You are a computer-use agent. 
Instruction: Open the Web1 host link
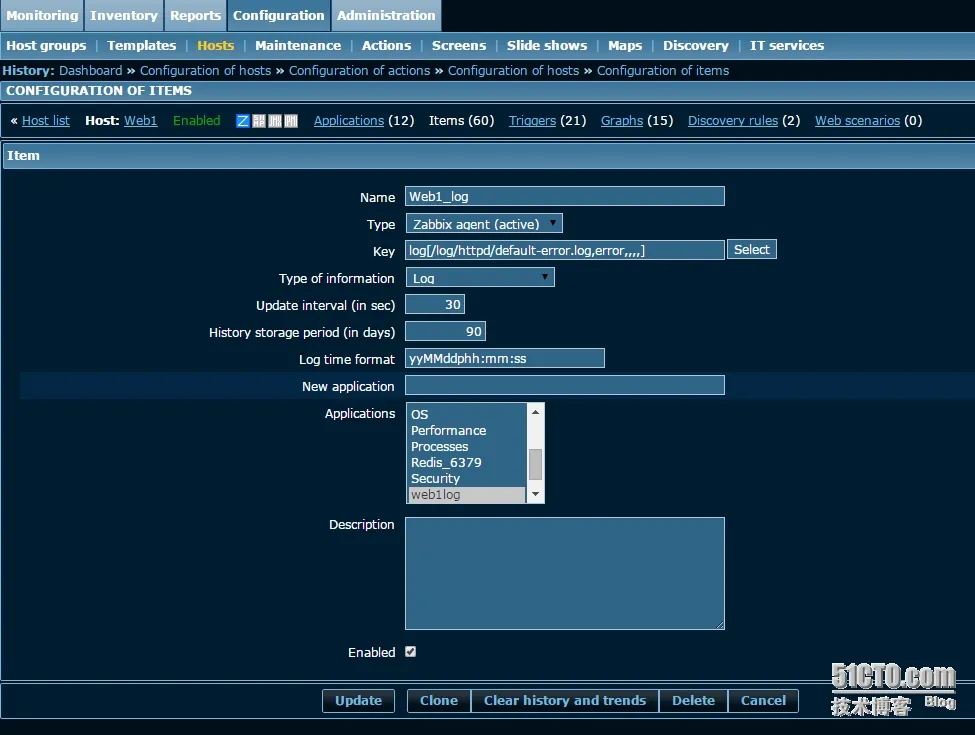click(141, 121)
